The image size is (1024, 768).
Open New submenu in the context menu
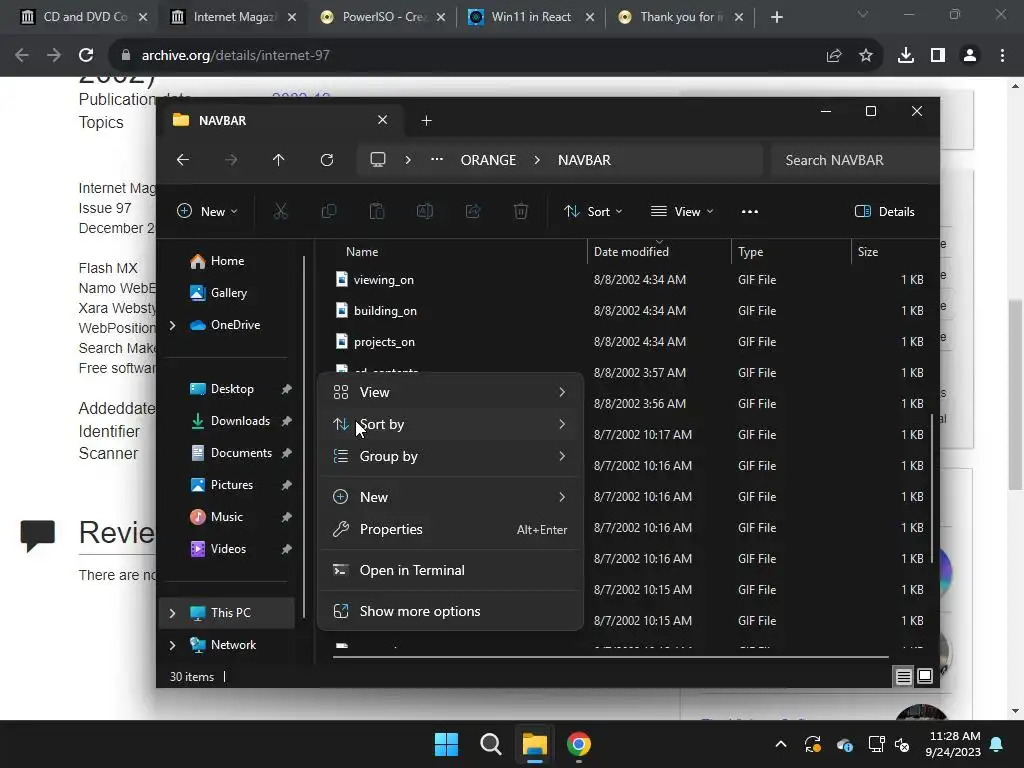pos(450,498)
